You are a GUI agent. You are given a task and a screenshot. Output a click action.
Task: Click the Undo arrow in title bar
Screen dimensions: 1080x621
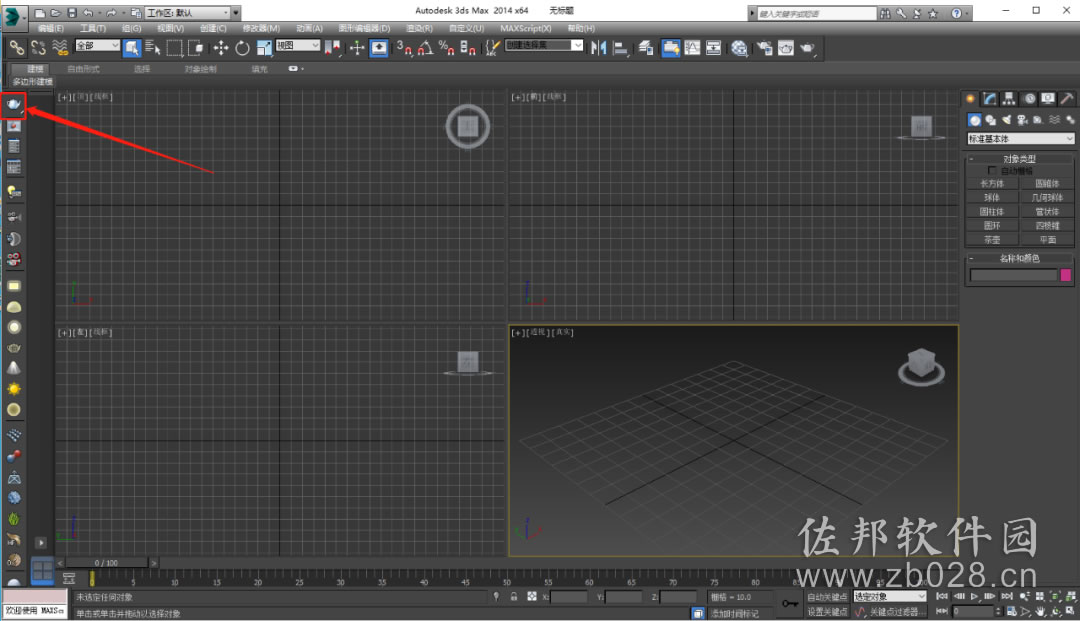pyautogui.click(x=88, y=12)
